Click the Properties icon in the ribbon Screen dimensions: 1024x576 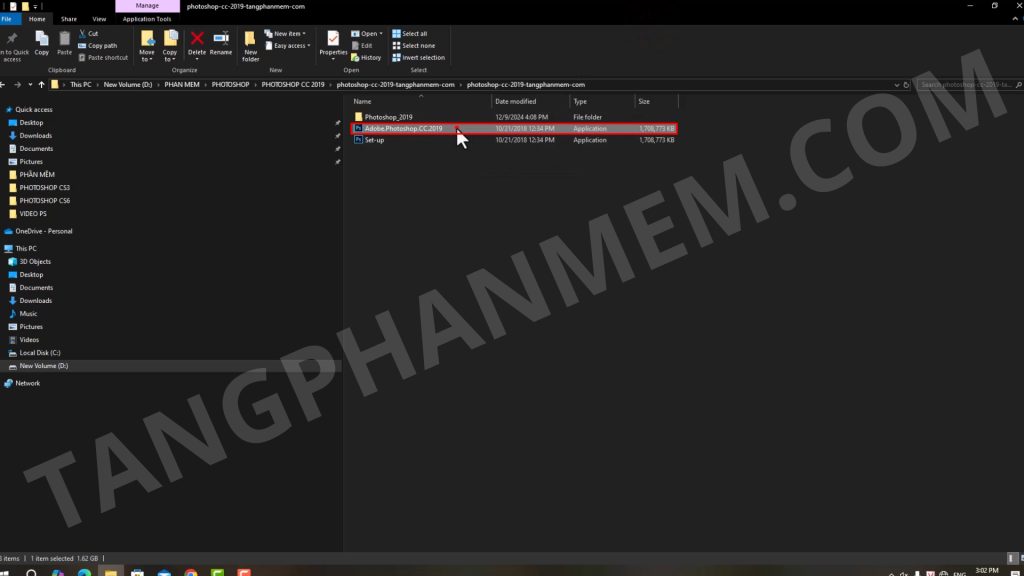coord(333,39)
